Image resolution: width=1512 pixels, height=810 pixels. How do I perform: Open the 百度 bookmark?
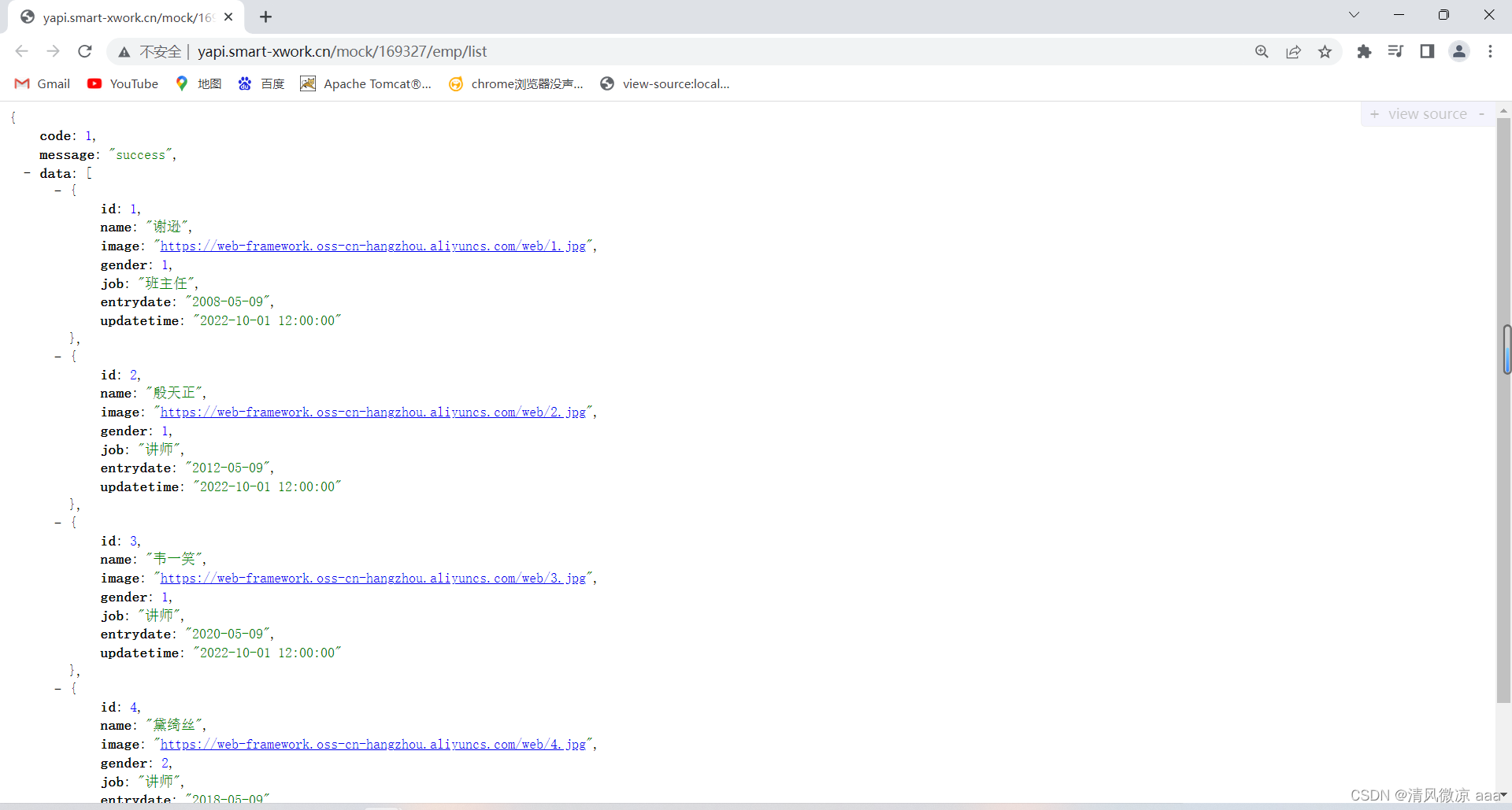point(261,83)
